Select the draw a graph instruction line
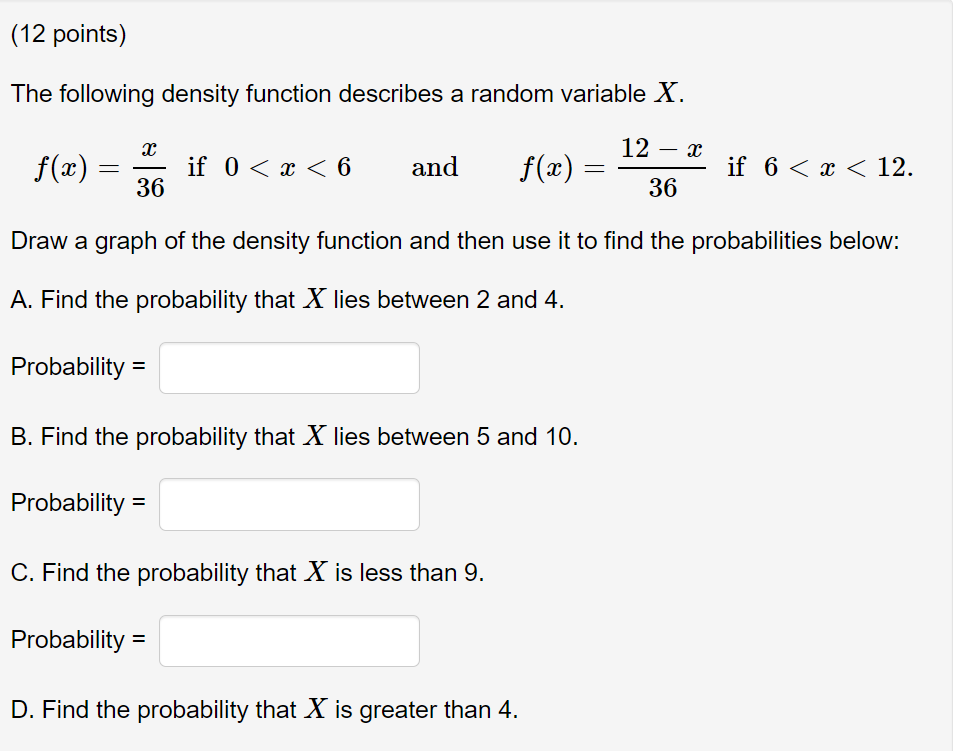The width and height of the screenshot is (955, 751). [x=455, y=241]
